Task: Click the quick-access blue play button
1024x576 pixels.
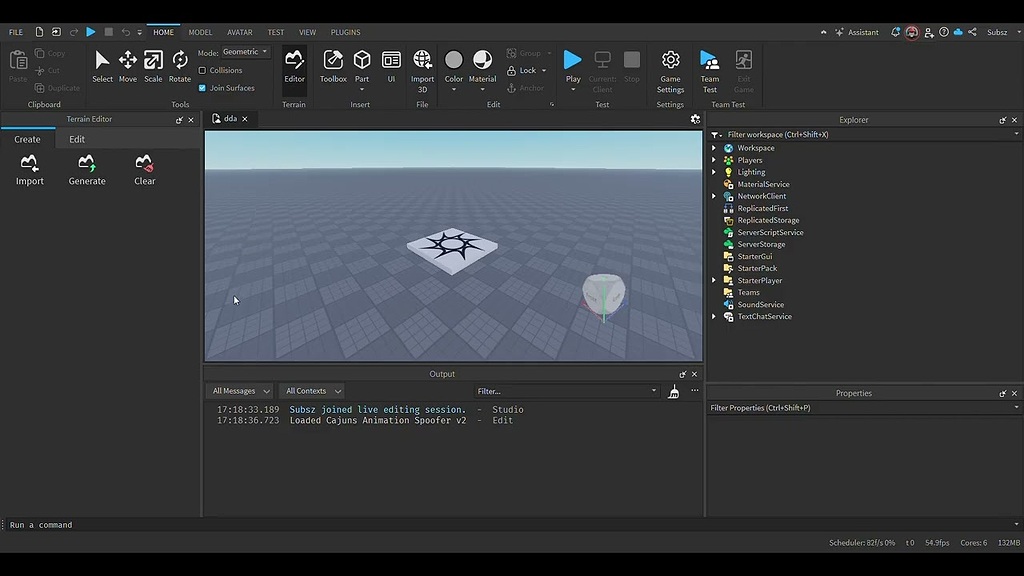Action: [x=91, y=32]
